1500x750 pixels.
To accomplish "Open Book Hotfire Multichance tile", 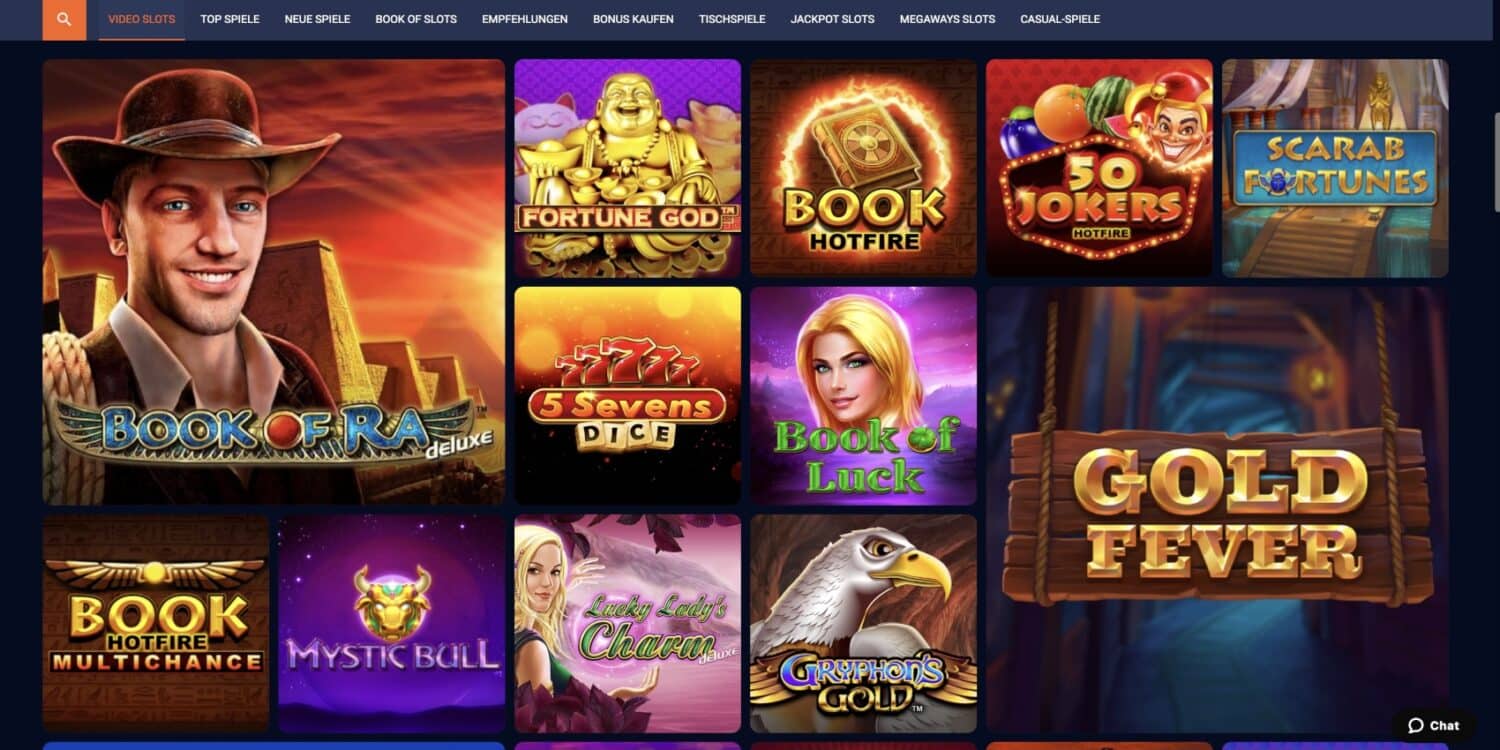I will point(156,624).
